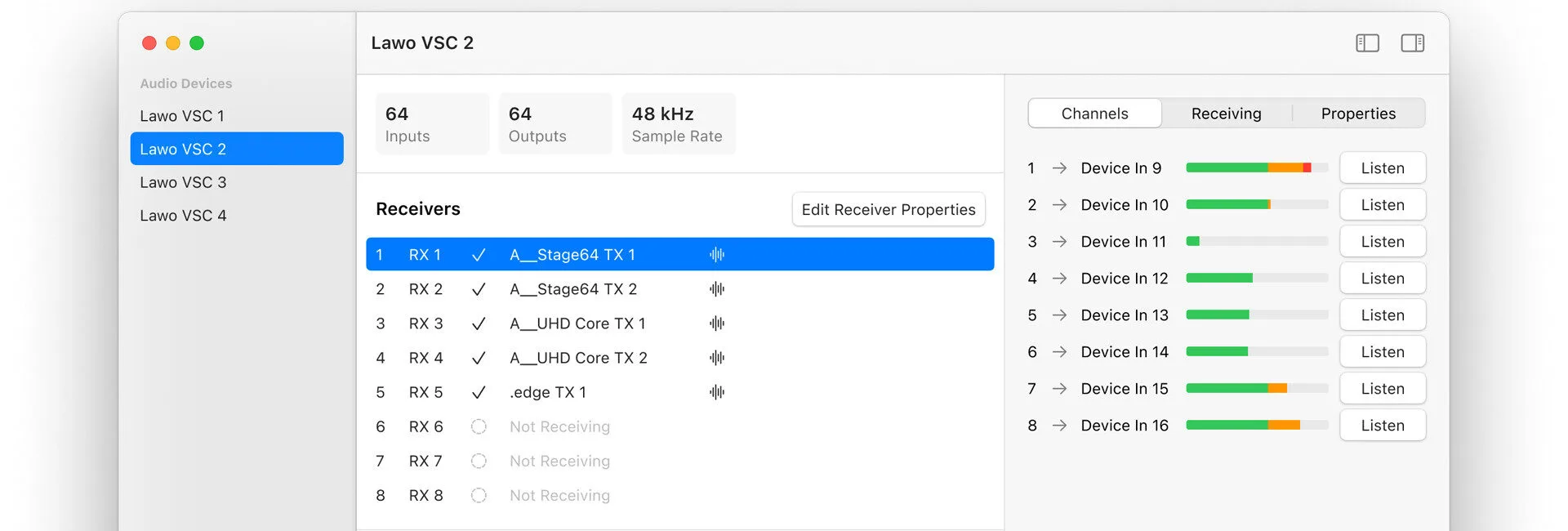Click the waveform icon for A__UHD Core TX 1

point(717,324)
